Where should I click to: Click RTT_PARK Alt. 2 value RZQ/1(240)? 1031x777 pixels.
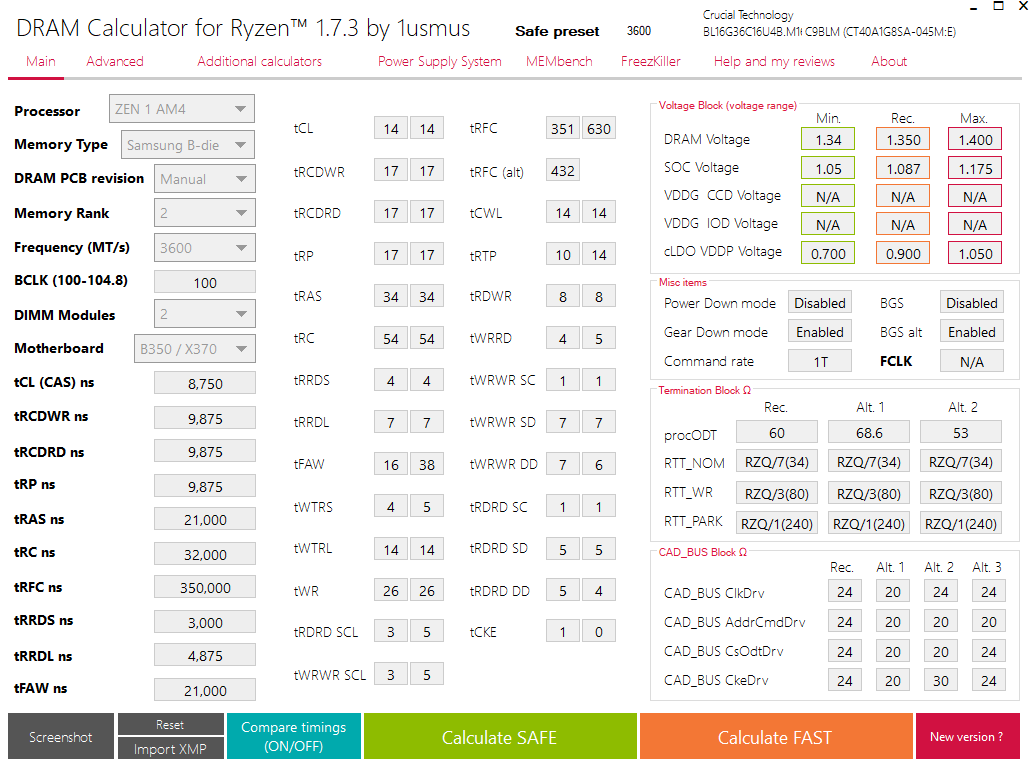[x=961, y=523]
